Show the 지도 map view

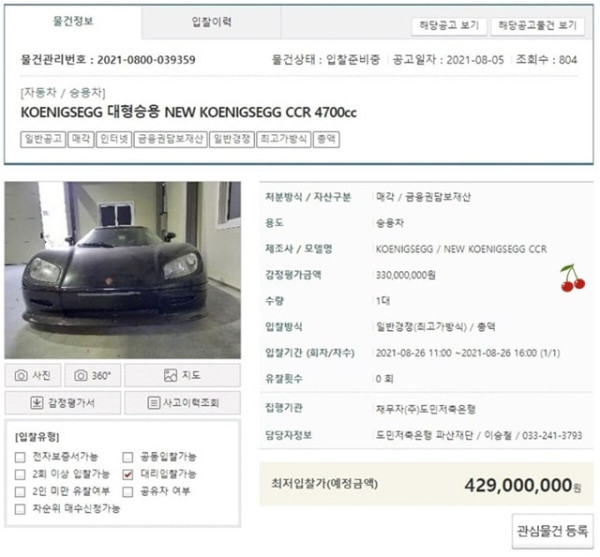coord(182,375)
